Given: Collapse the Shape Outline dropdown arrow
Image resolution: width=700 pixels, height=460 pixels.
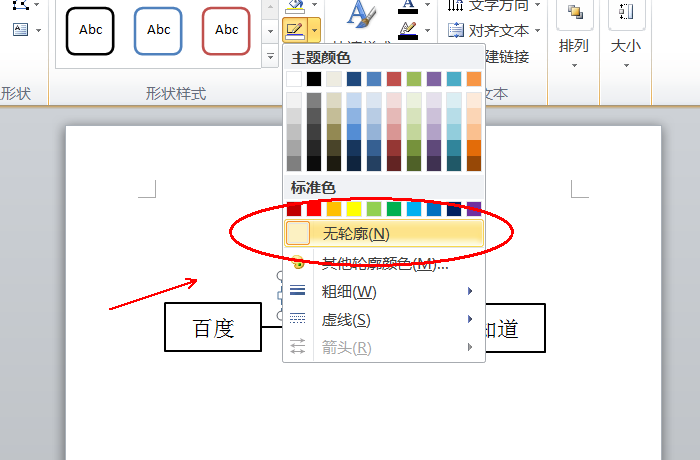Looking at the screenshot, I should pos(315,30).
